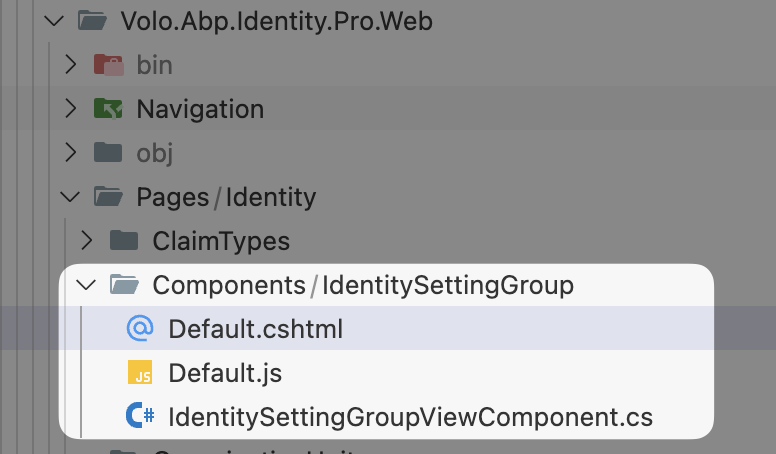The image size is (776, 454).
Task: Select the Default.js file name
Action: coord(225,373)
